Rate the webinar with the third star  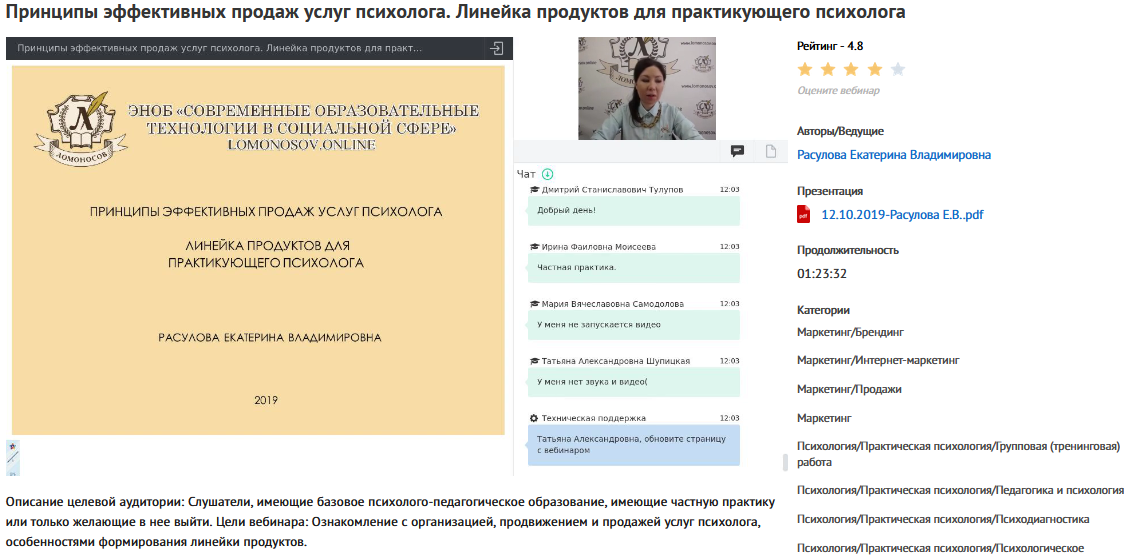pos(851,69)
